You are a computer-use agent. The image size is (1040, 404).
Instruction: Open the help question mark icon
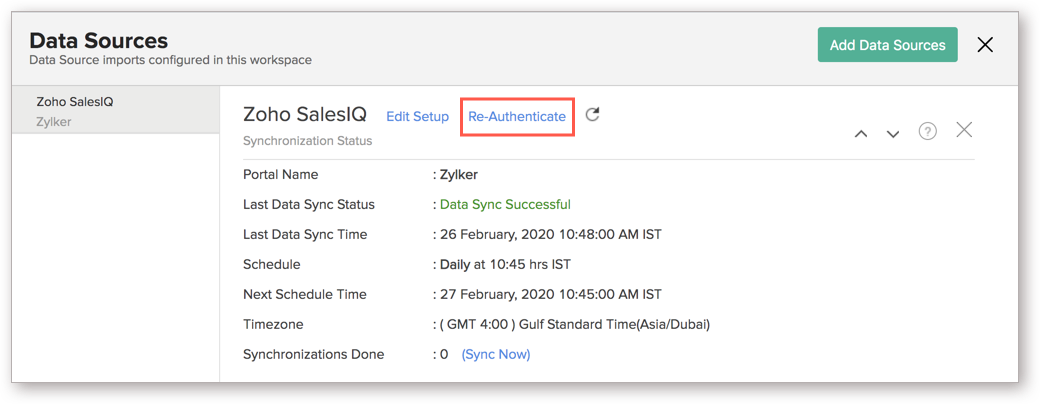pyautogui.click(x=927, y=131)
